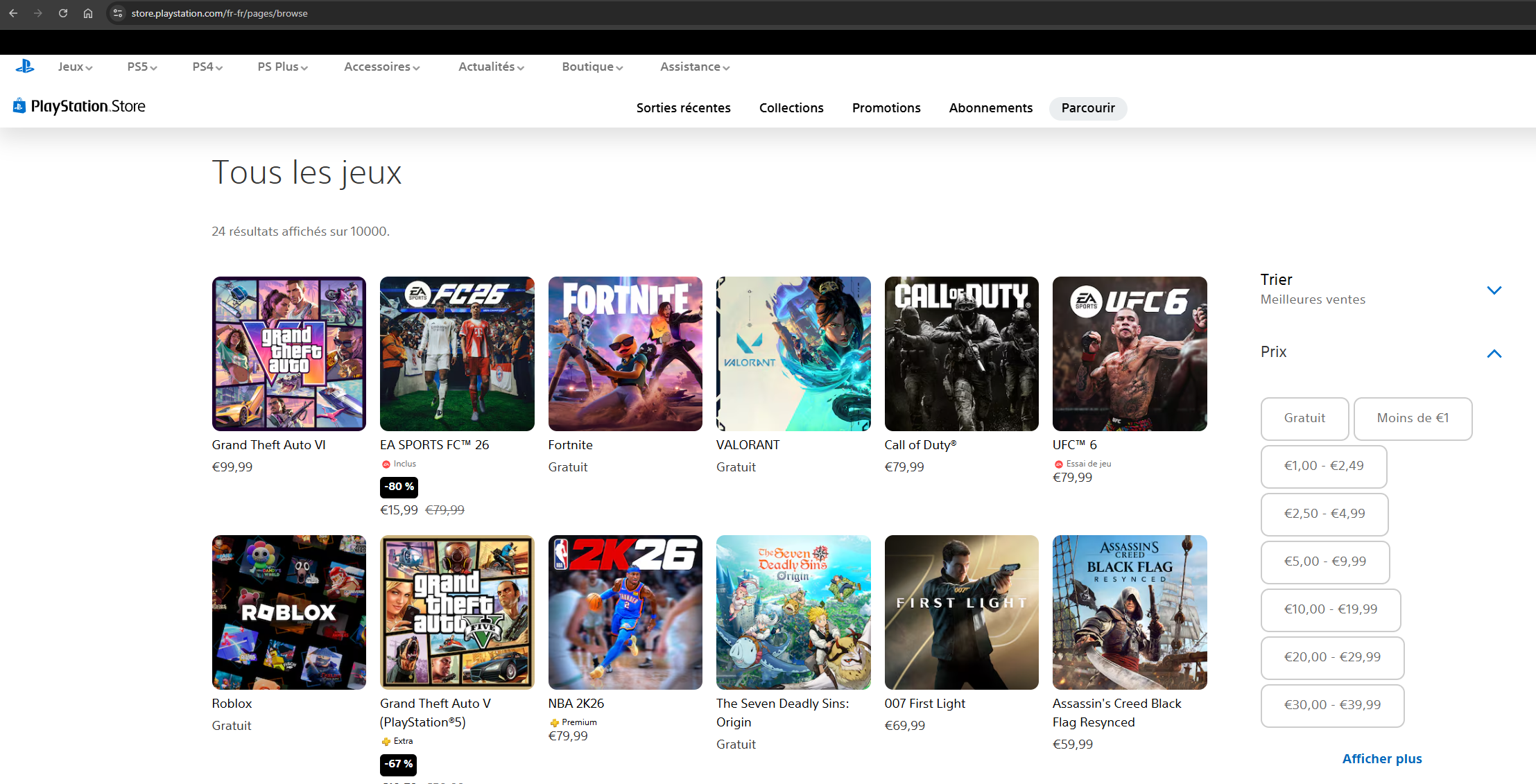Switch to Collections tab

pos(791,108)
